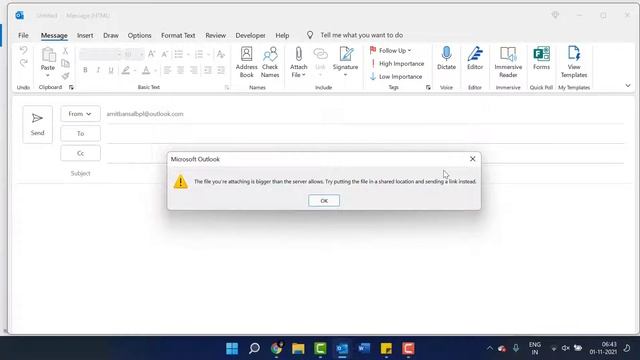Viewport: 640px width, 360px height.
Task: Toggle underline formatting
Action: 111,70
